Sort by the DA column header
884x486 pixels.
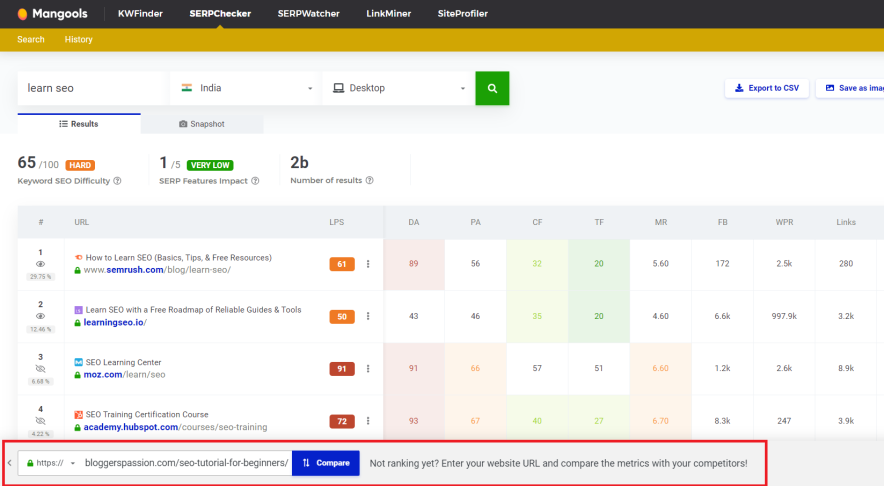coord(414,222)
